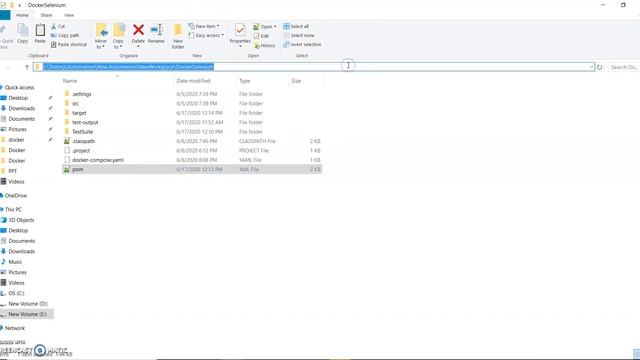Viewport: 640px width, 360px height.
Task: Click Edit in the Open group
Action: click(x=261, y=36)
